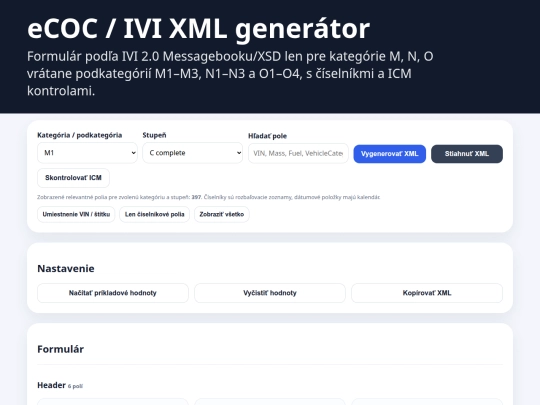
Task: Click the Vygenerovať XML button
Action: pyautogui.click(x=390, y=154)
